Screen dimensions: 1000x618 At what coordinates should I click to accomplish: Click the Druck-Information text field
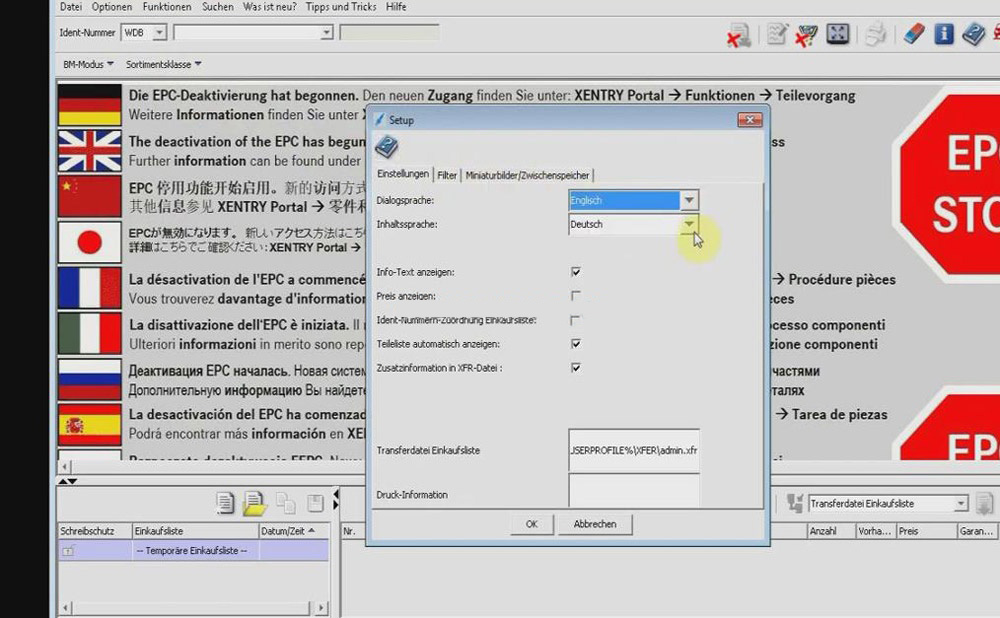click(634, 491)
